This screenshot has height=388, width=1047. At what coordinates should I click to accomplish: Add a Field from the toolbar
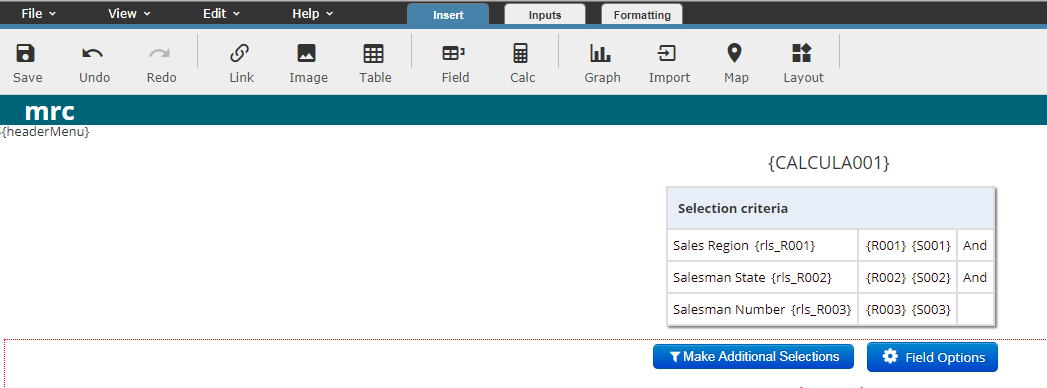coord(454,53)
